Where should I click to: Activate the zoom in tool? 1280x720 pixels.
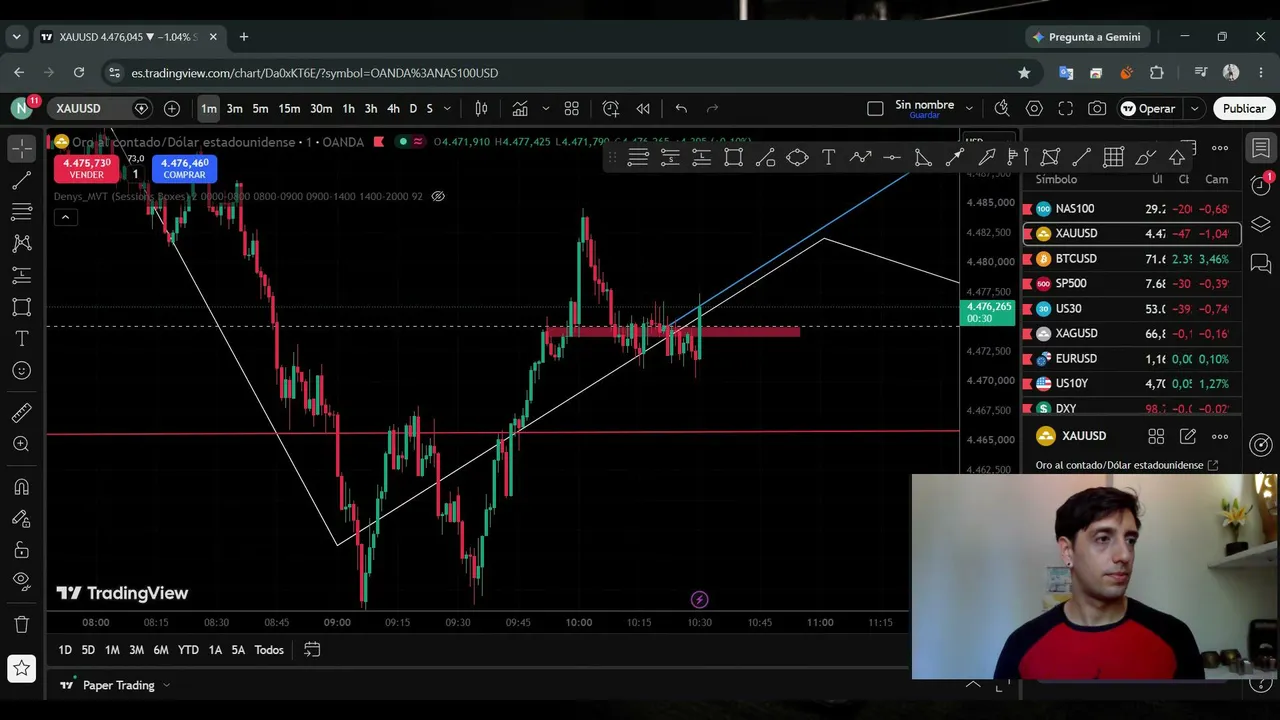[22, 445]
